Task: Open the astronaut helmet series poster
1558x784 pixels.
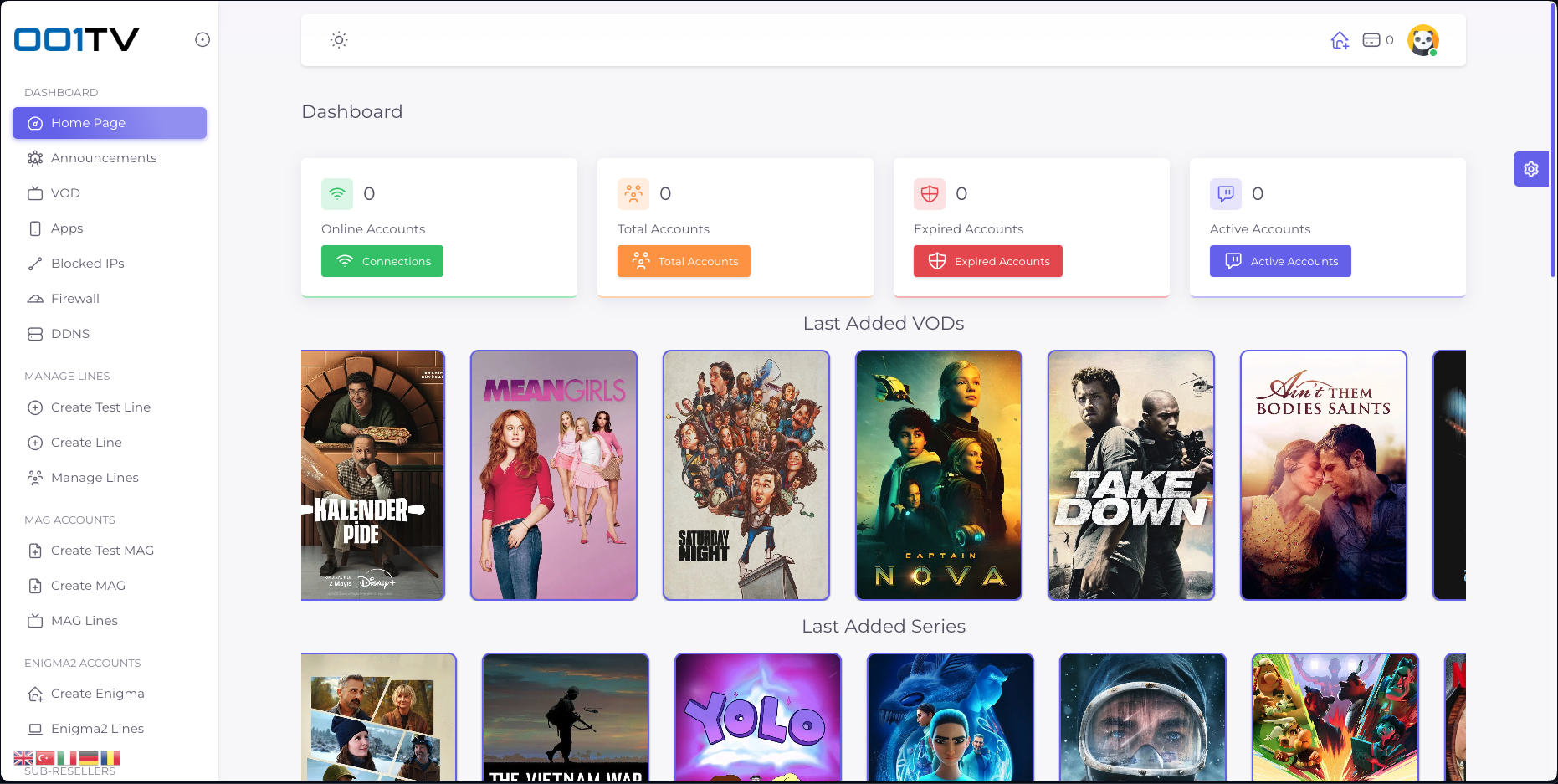Action: 1143,717
